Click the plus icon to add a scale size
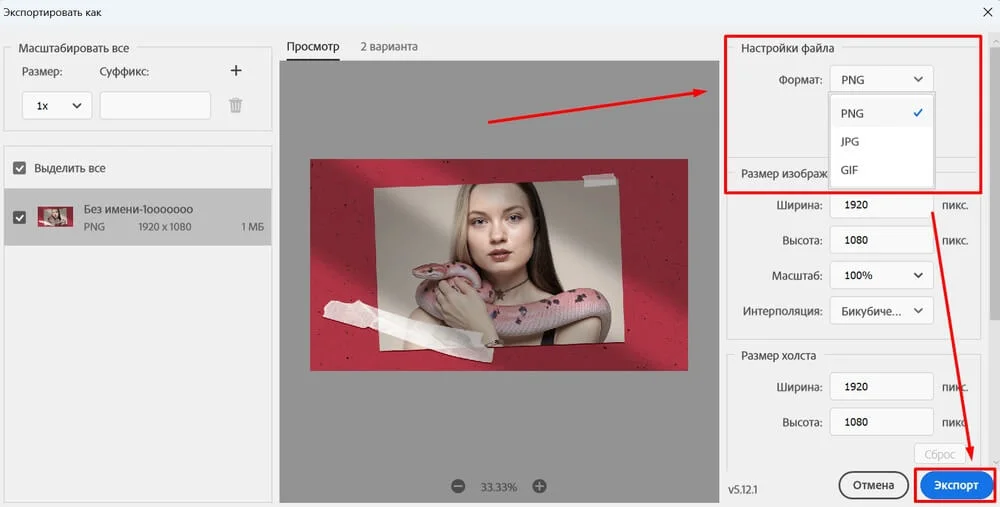This screenshot has width=1000, height=507. (x=236, y=71)
